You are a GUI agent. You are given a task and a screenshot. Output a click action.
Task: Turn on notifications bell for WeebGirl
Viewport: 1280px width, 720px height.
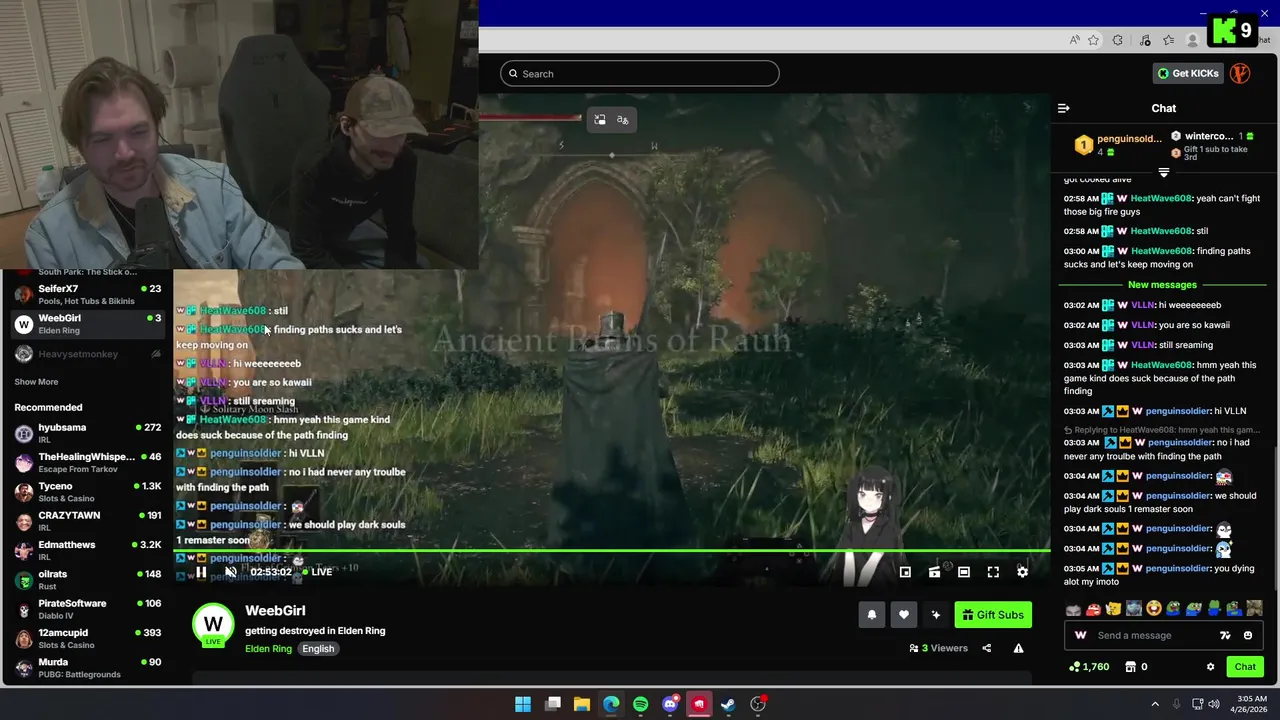click(871, 615)
